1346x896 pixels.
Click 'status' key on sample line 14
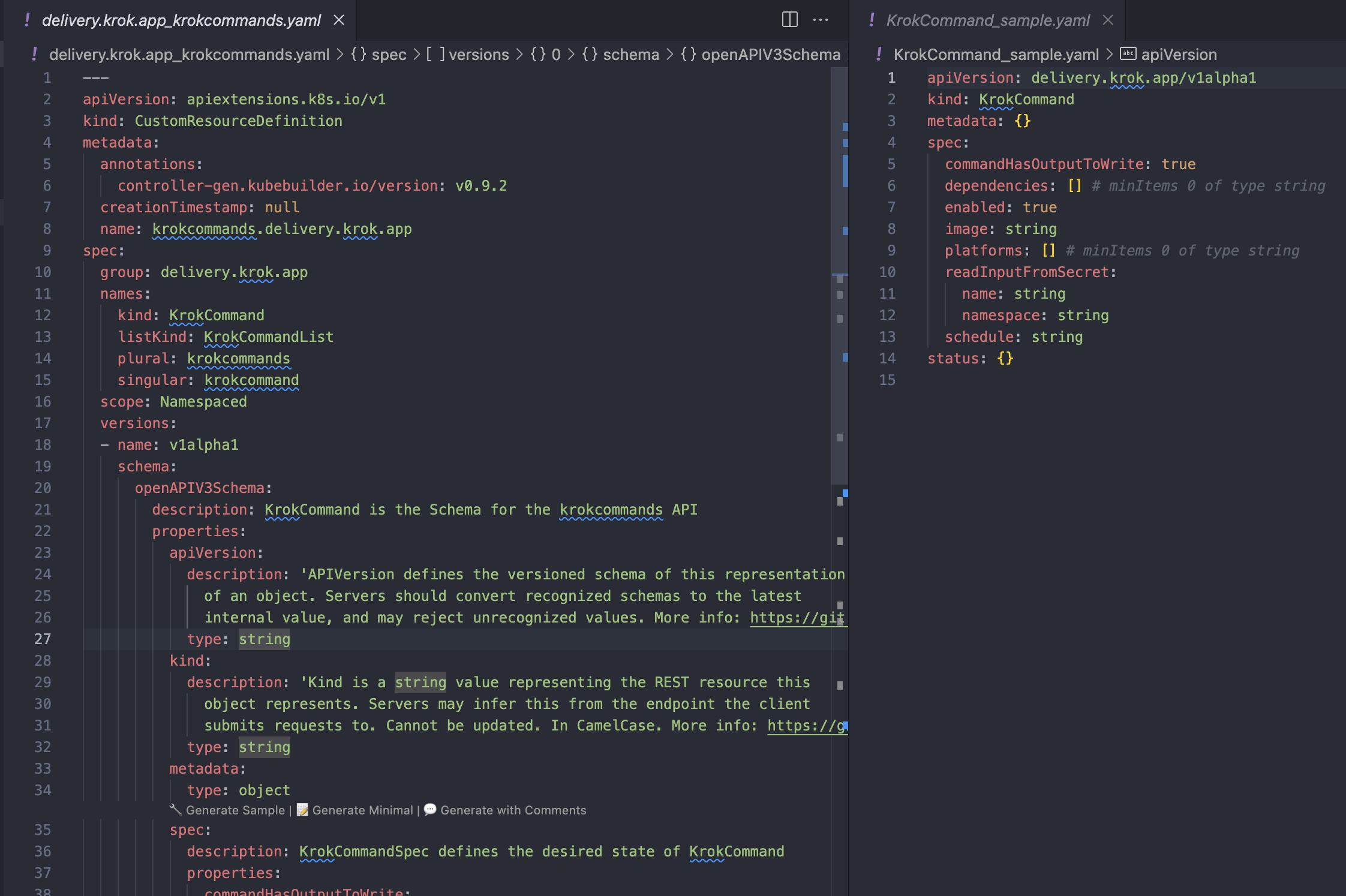coord(953,359)
